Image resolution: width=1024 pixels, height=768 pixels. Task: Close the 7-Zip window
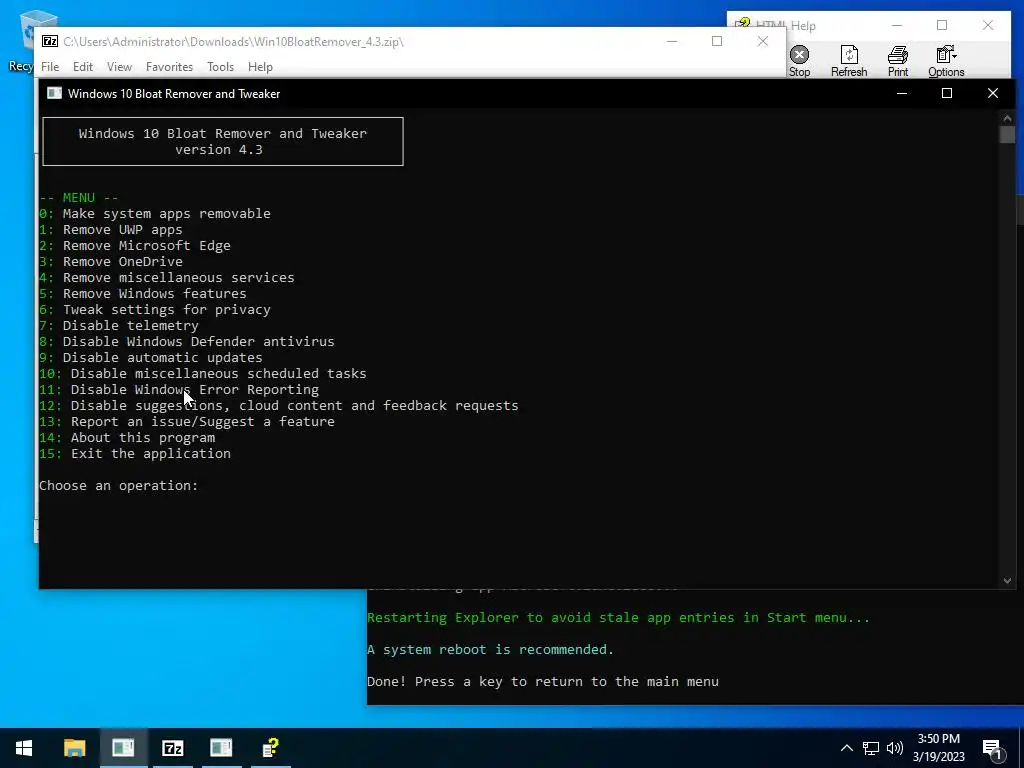(x=763, y=41)
